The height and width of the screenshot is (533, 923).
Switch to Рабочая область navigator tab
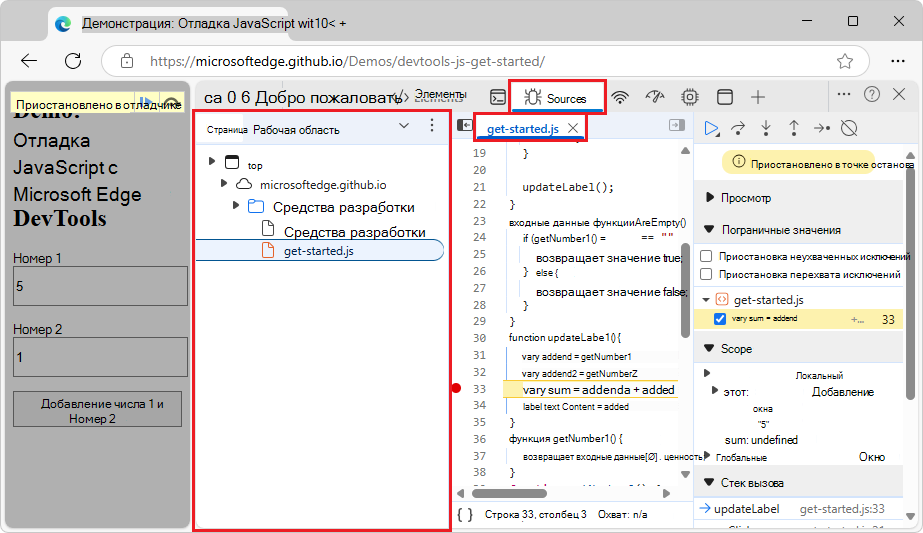click(x=296, y=130)
